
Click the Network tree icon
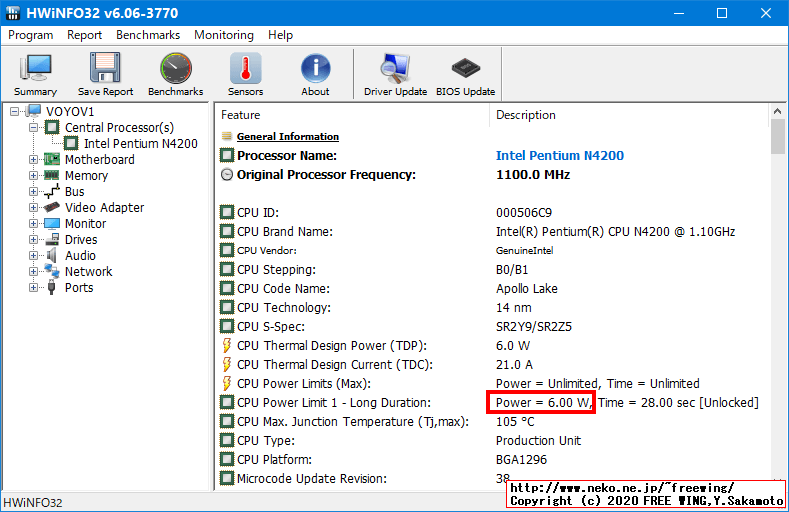click(x=52, y=271)
